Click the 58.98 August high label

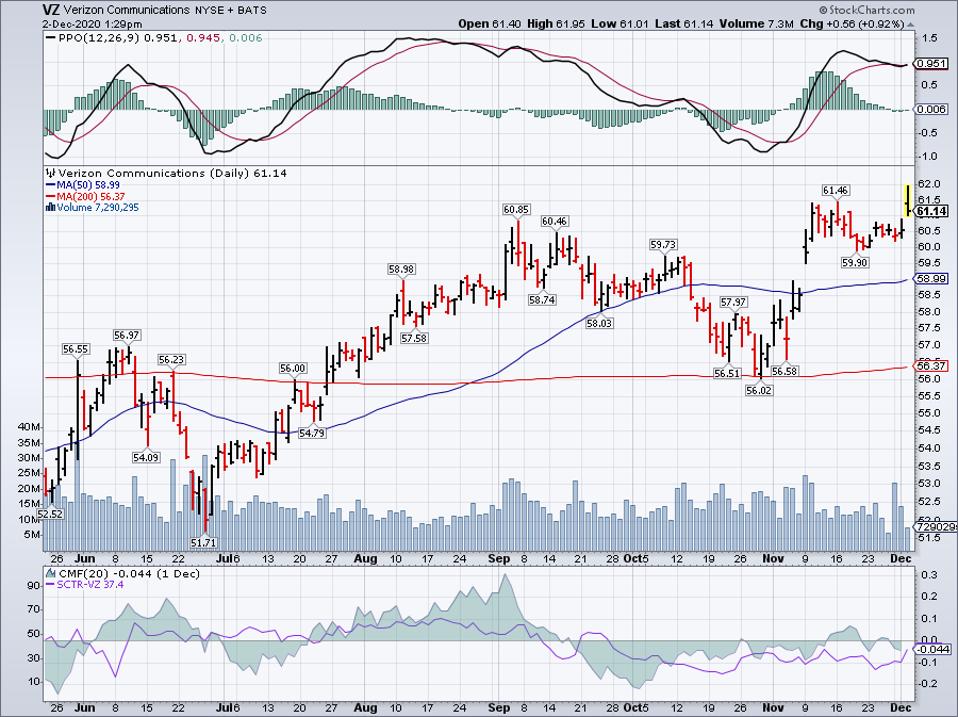pyautogui.click(x=401, y=269)
